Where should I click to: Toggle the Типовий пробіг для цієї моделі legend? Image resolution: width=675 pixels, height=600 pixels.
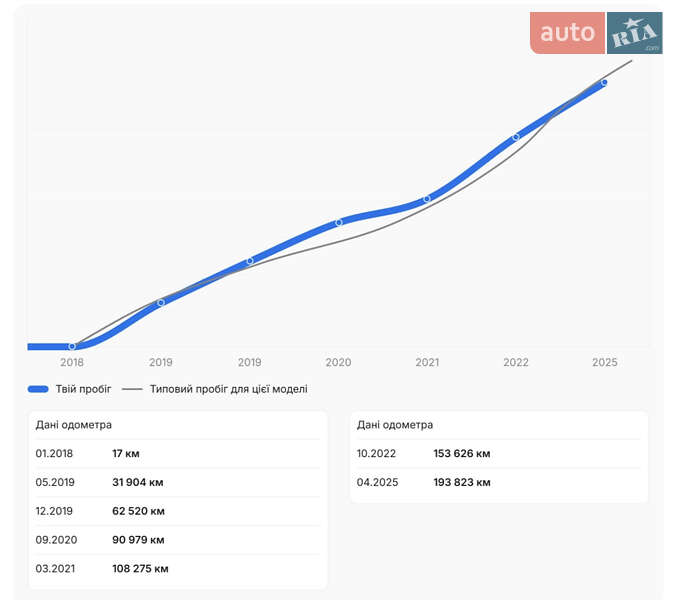(x=228, y=389)
